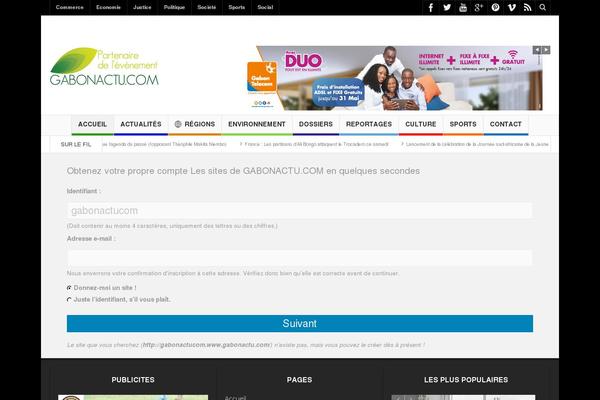Open the Culture navigation tab
The image size is (600, 400).
coord(421,124)
